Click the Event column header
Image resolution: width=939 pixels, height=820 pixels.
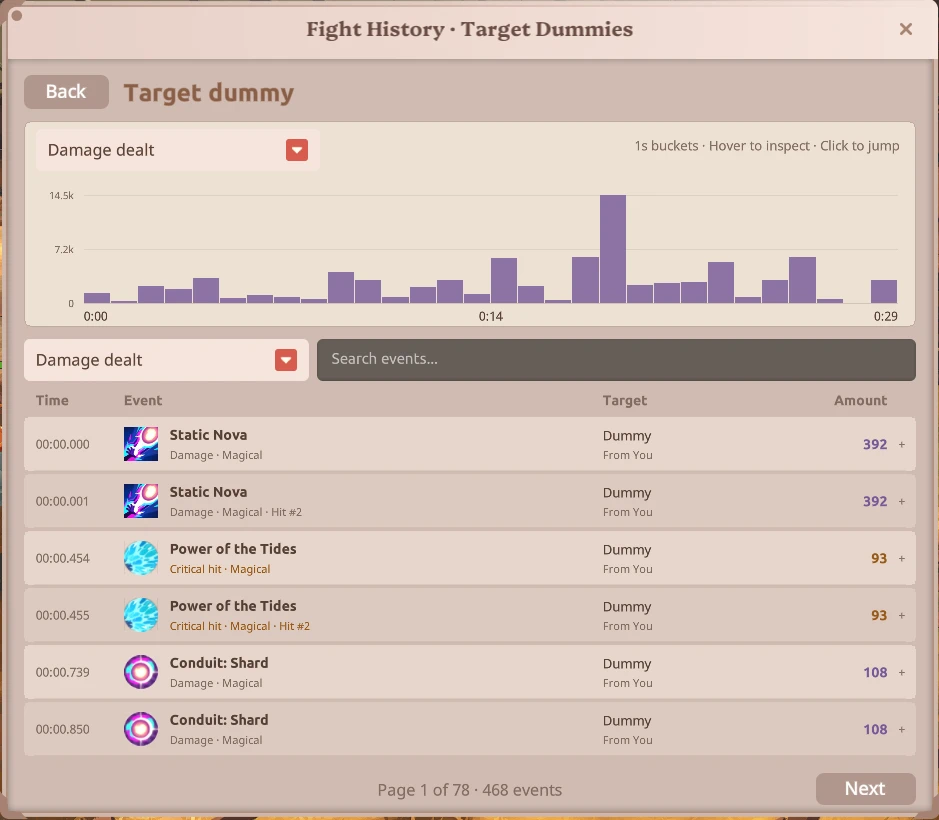tap(143, 400)
